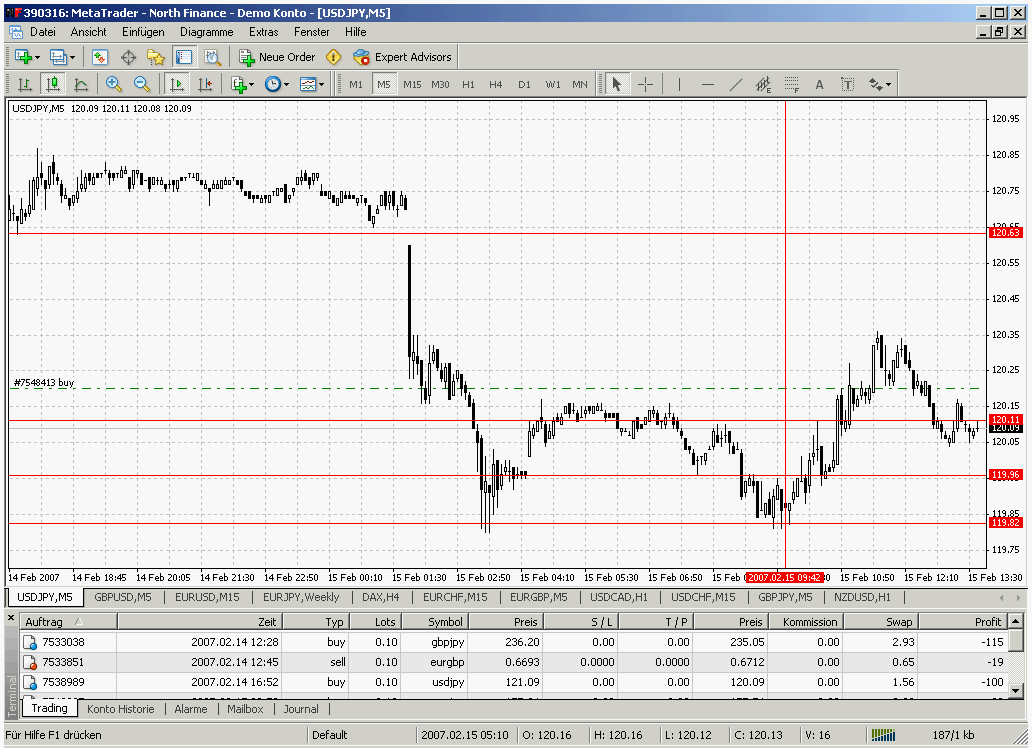This screenshot has width=1032, height=748.
Task: Select the horizontal line drawing tool
Action: [x=708, y=84]
